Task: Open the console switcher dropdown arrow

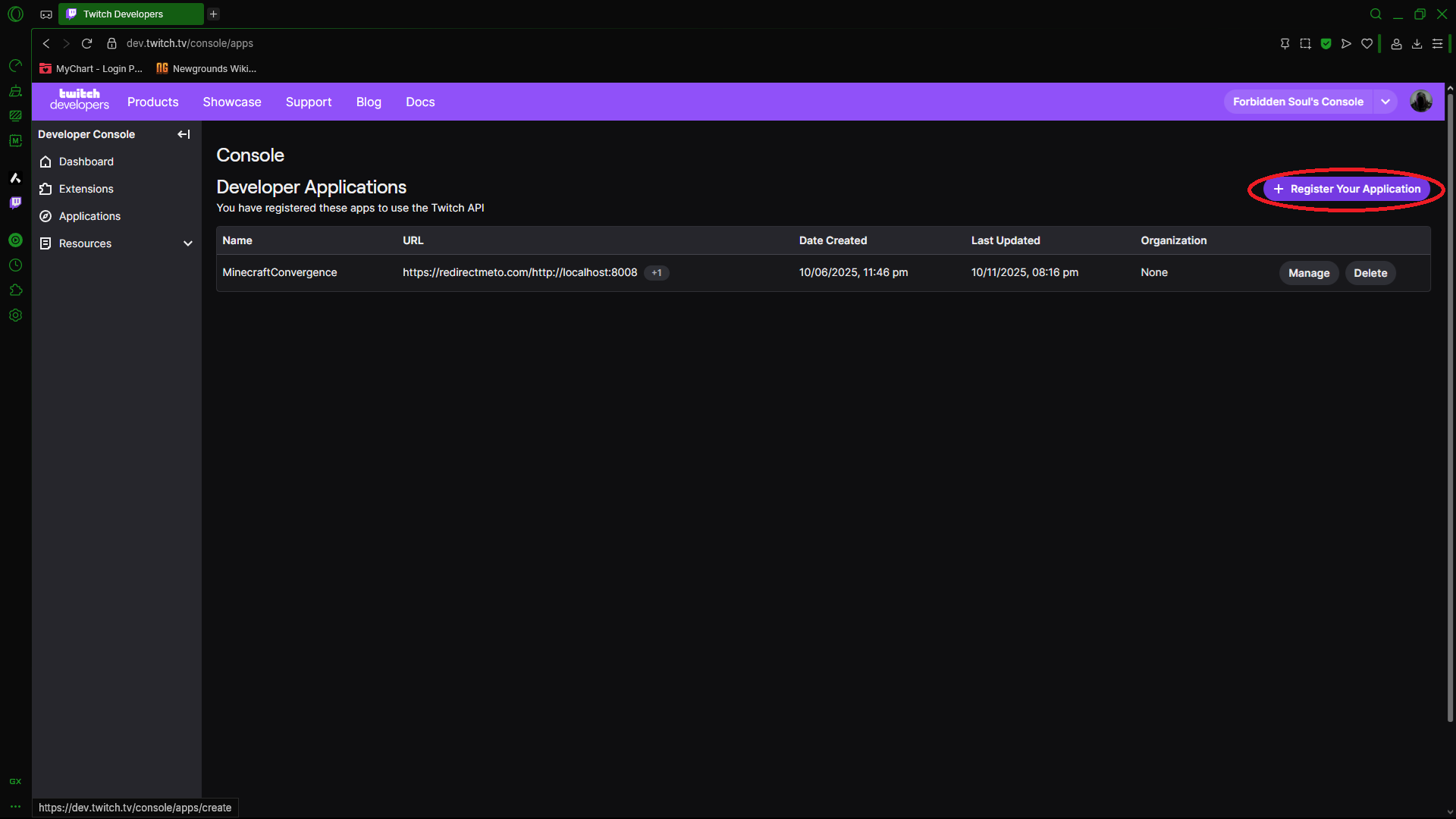Action: pyautogui.click(x=1385, y=102)
